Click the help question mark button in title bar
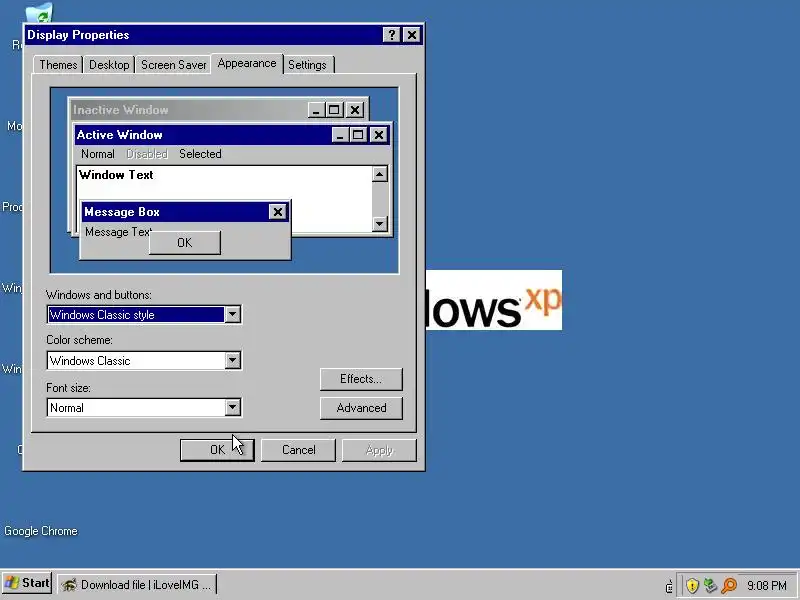This screenshot has width=800, height=600. (391, 35)
